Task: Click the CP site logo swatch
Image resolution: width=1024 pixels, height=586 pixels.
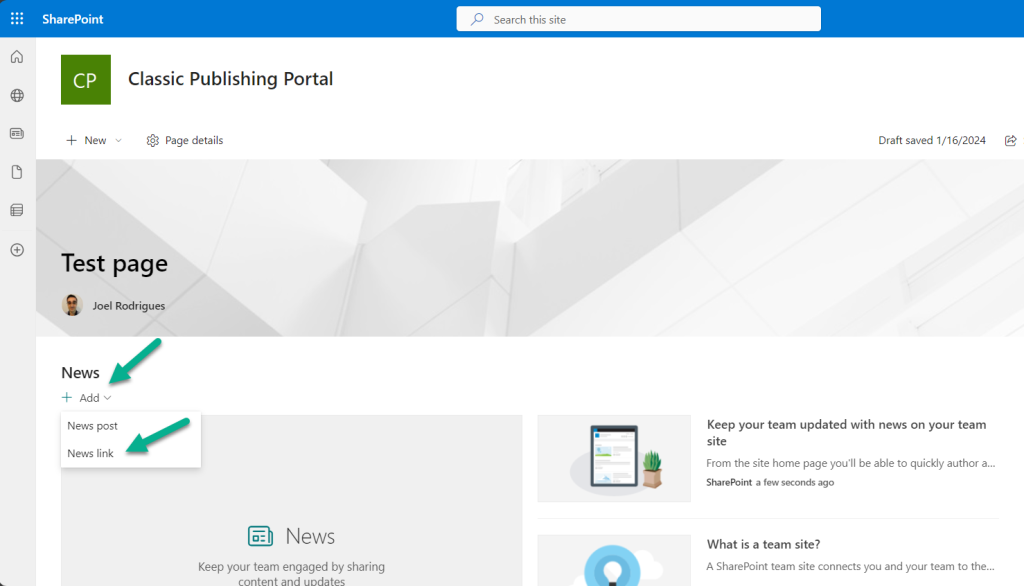Action: click(86, 78)
